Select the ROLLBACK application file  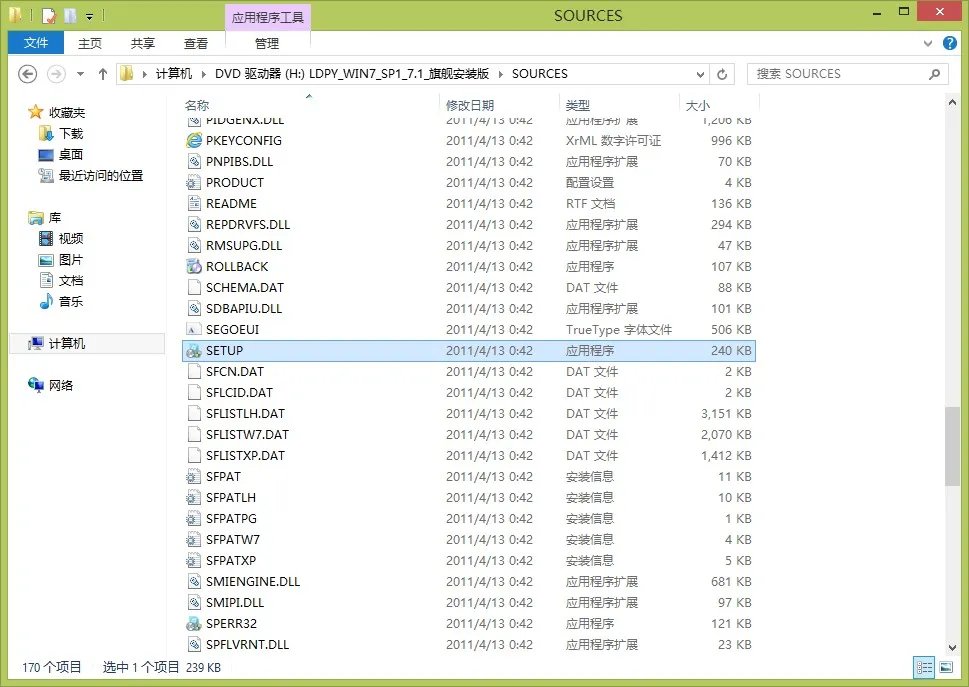point(237,267)
